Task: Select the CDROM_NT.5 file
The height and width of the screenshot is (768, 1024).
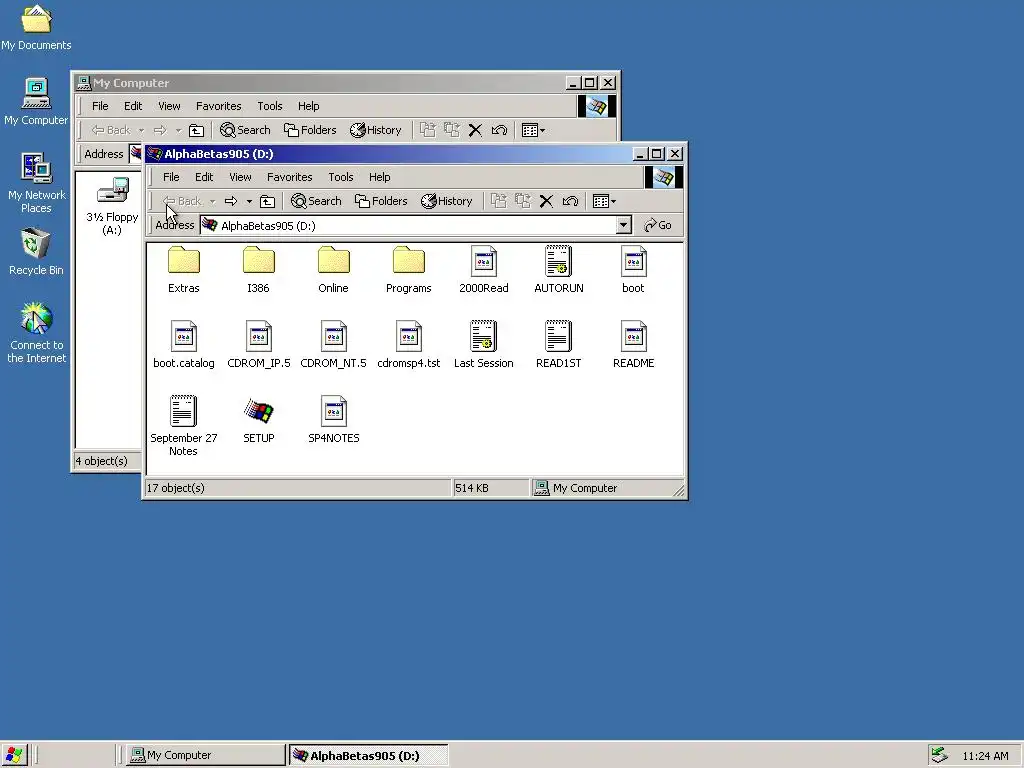Action: (x=334, y=345)
